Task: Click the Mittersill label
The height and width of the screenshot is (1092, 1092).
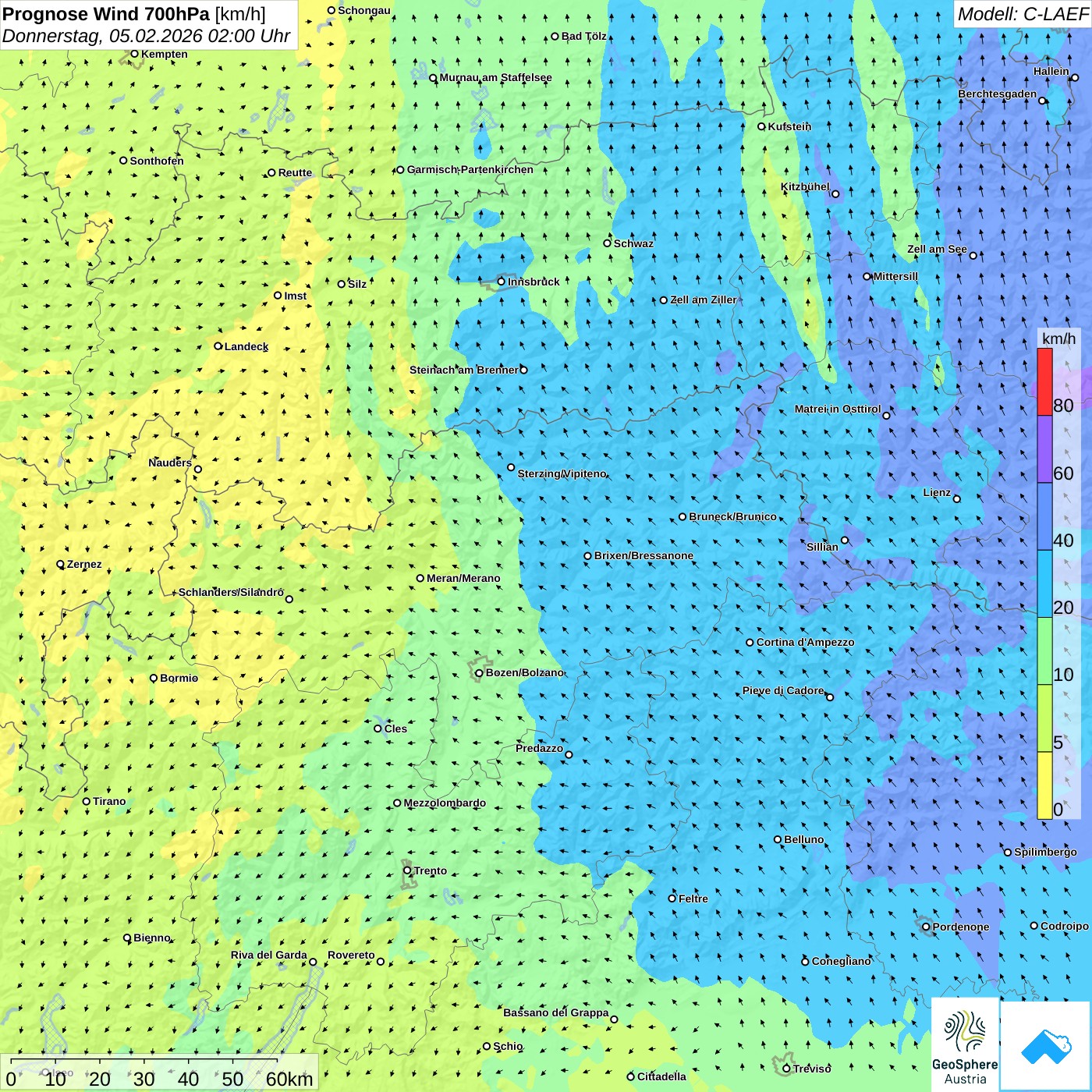Action: pyautogui.click(x=895, y=276)
